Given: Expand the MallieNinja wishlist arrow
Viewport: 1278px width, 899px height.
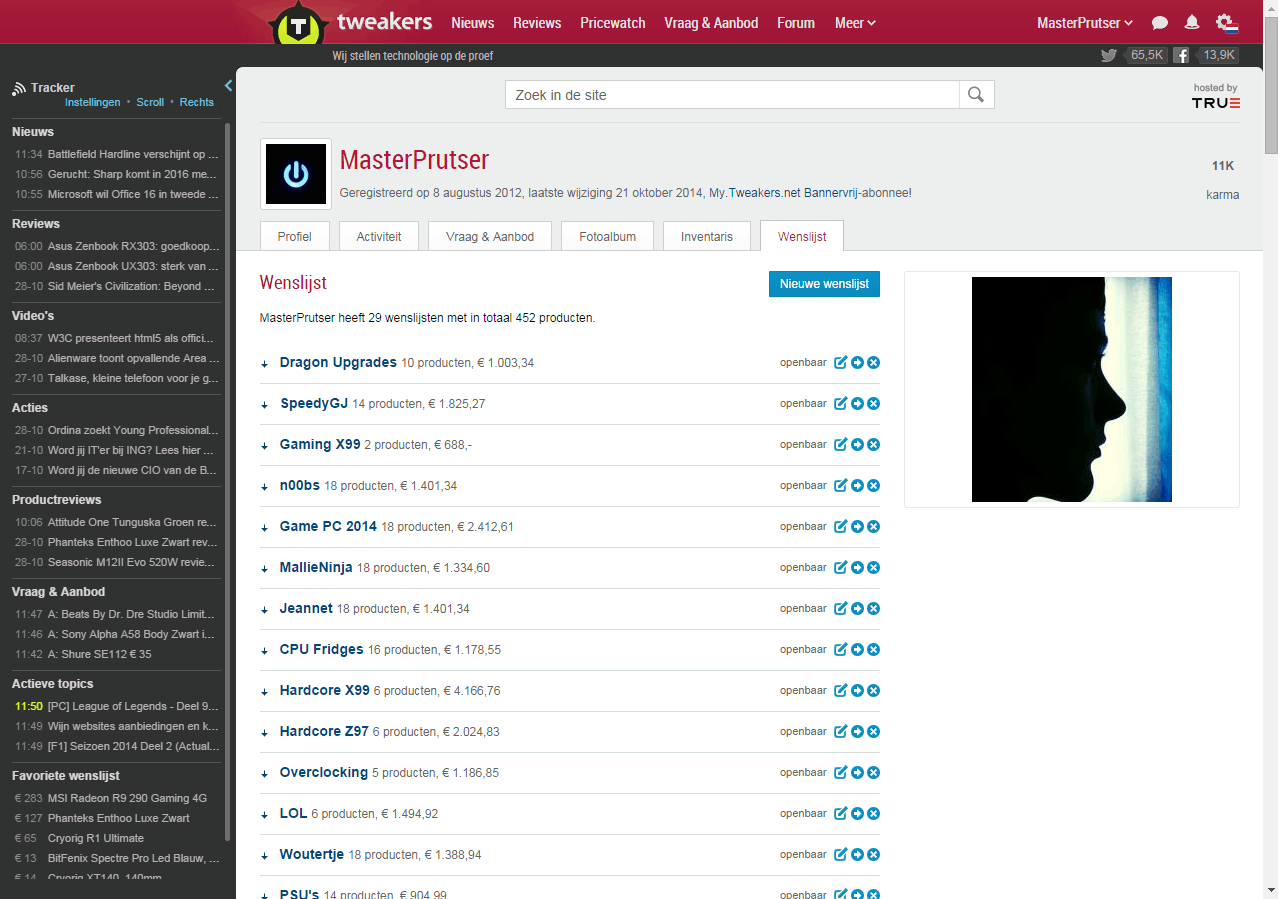Looking at the screenshot, I should pyautogui.click(x=265, y=569).
